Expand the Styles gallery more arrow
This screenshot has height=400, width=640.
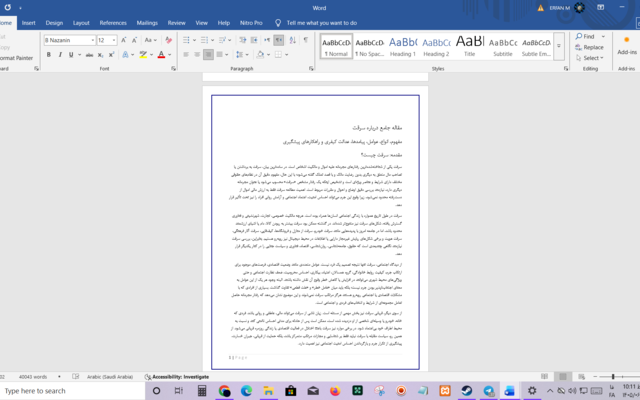[x=559, y=46]
